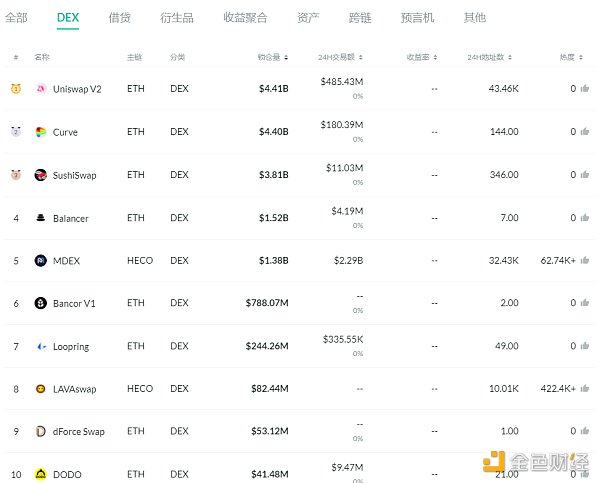Toggle thumbs-up like for LAVAswap row
Viewport: 600px width, 483px height.
pos(586,389)
